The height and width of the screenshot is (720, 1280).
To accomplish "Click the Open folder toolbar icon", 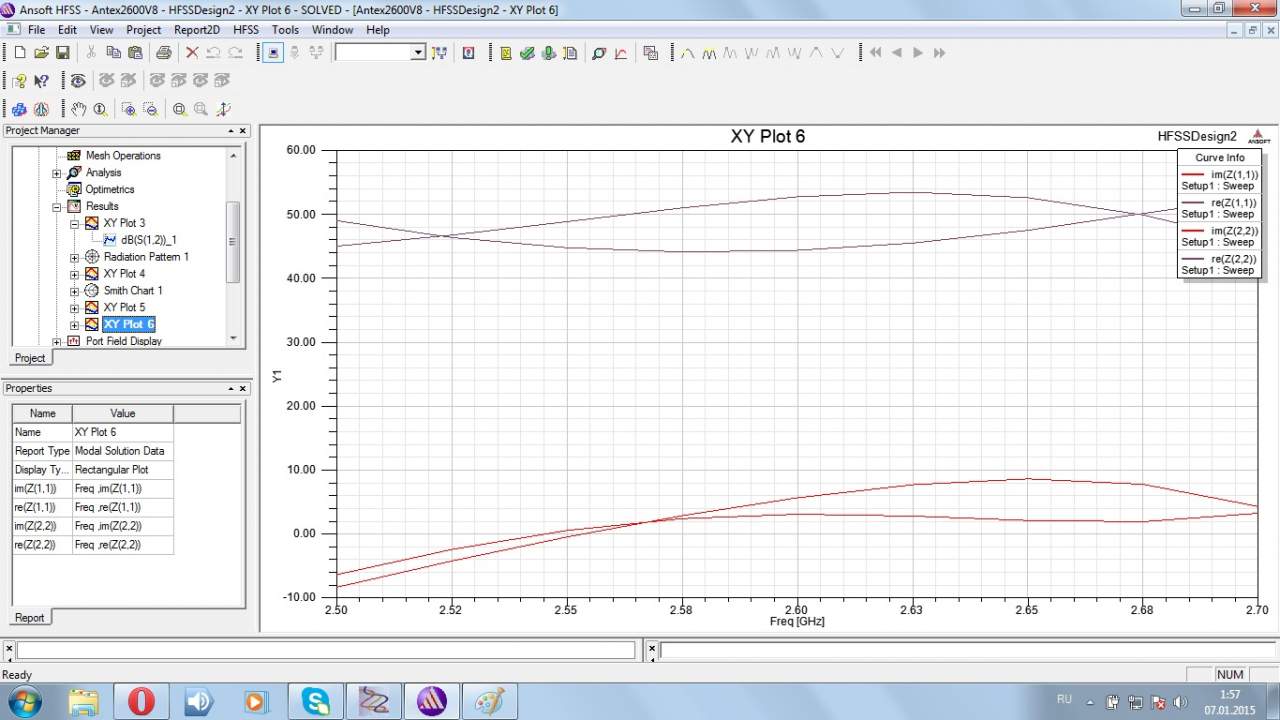I will [x=41, y=53].
